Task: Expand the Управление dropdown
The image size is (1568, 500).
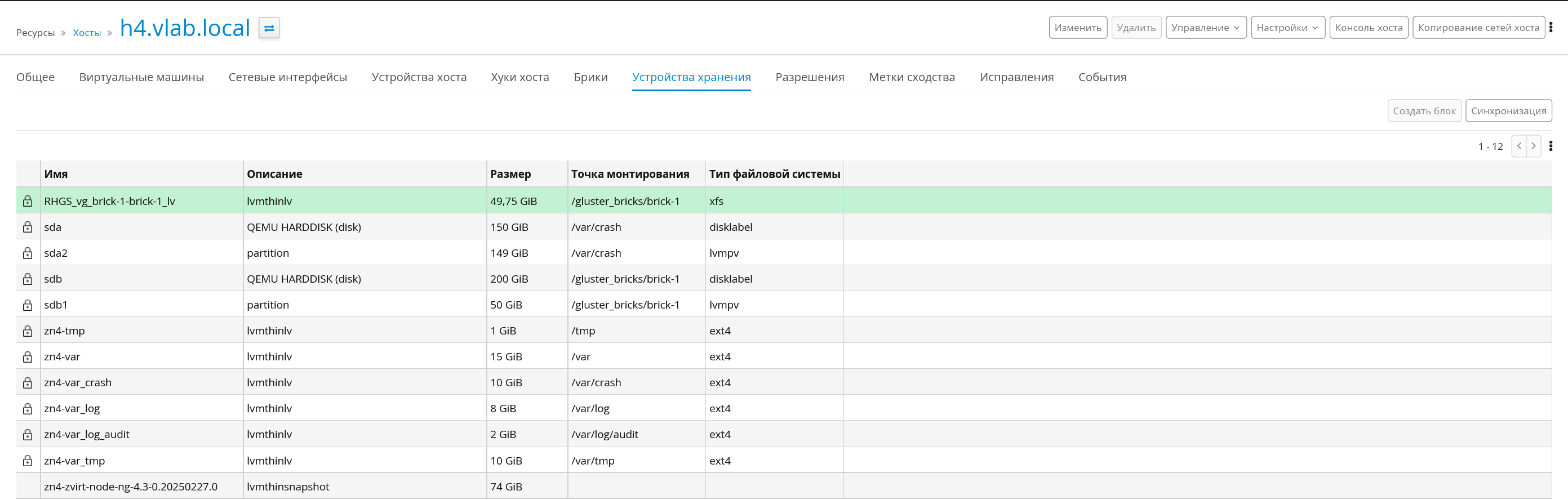Action: [x=1206, y=28]
